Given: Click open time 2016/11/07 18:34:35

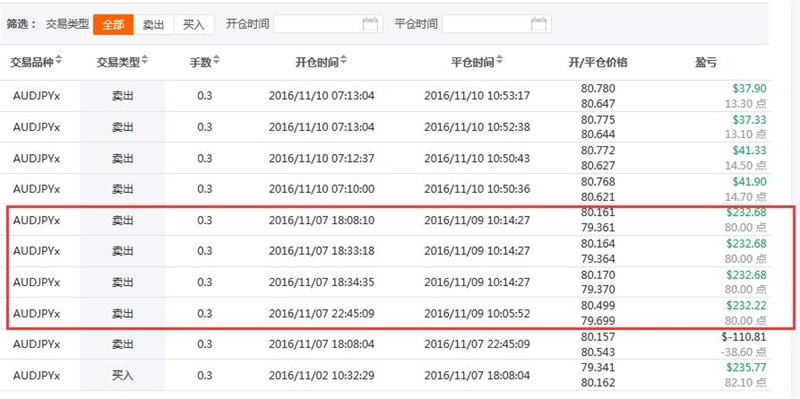Looking at the screenshot, I should click(x=321, y=282).
